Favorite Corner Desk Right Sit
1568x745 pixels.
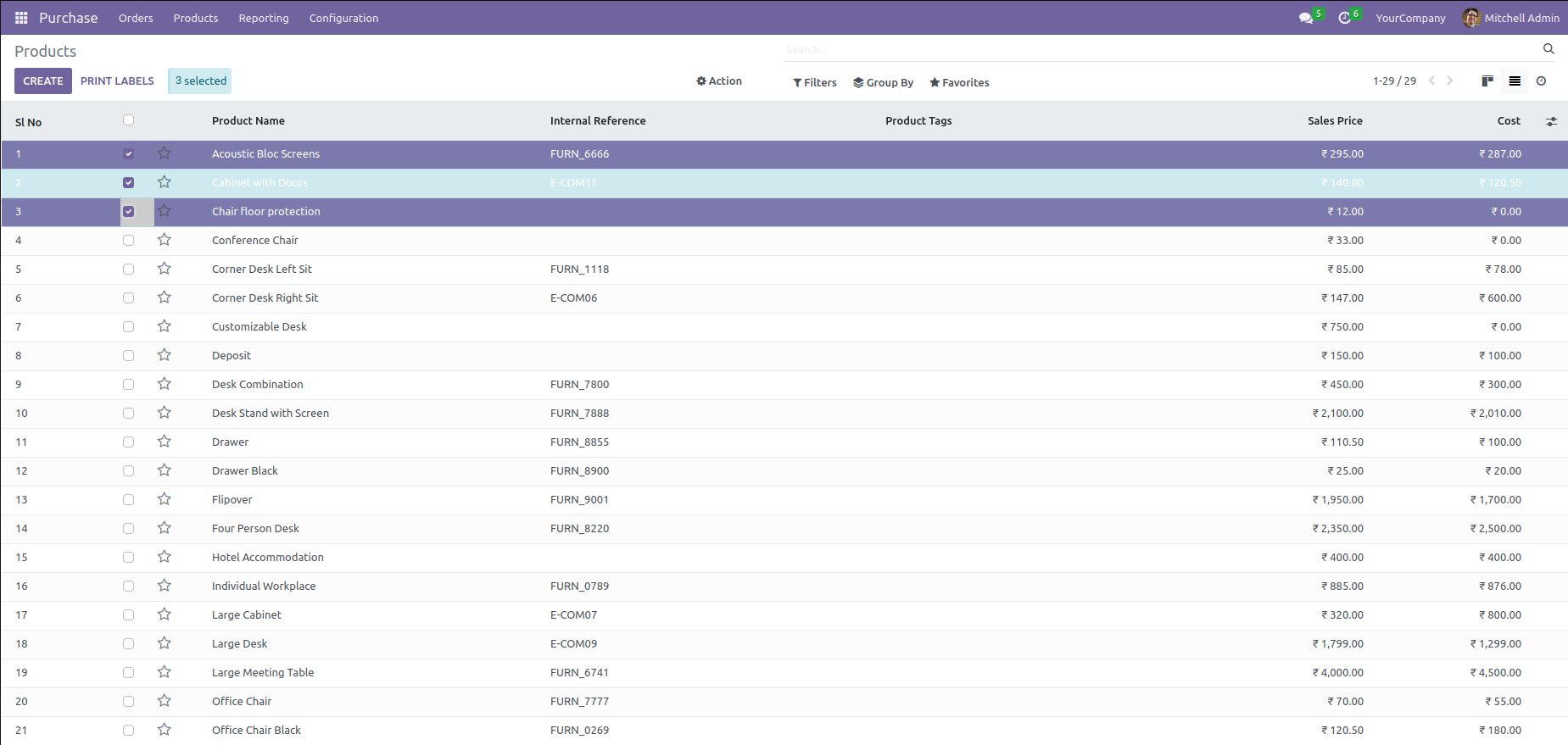165,297
